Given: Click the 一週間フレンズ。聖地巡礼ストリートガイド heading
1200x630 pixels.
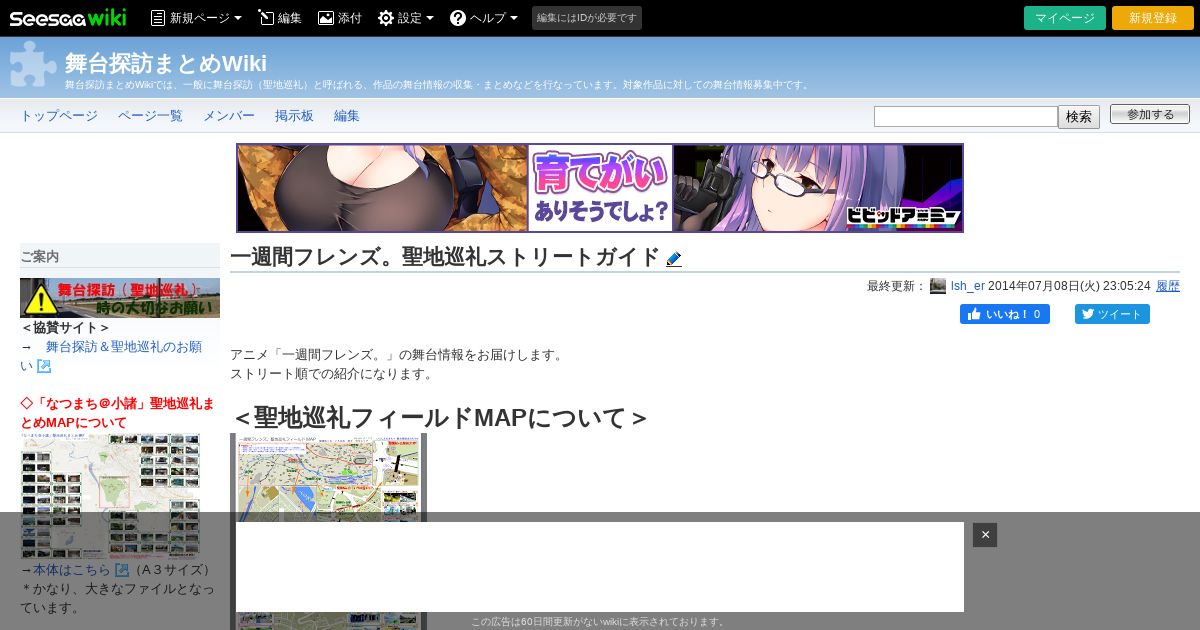Looking at the screenshot, I should [x=445, y=257].
